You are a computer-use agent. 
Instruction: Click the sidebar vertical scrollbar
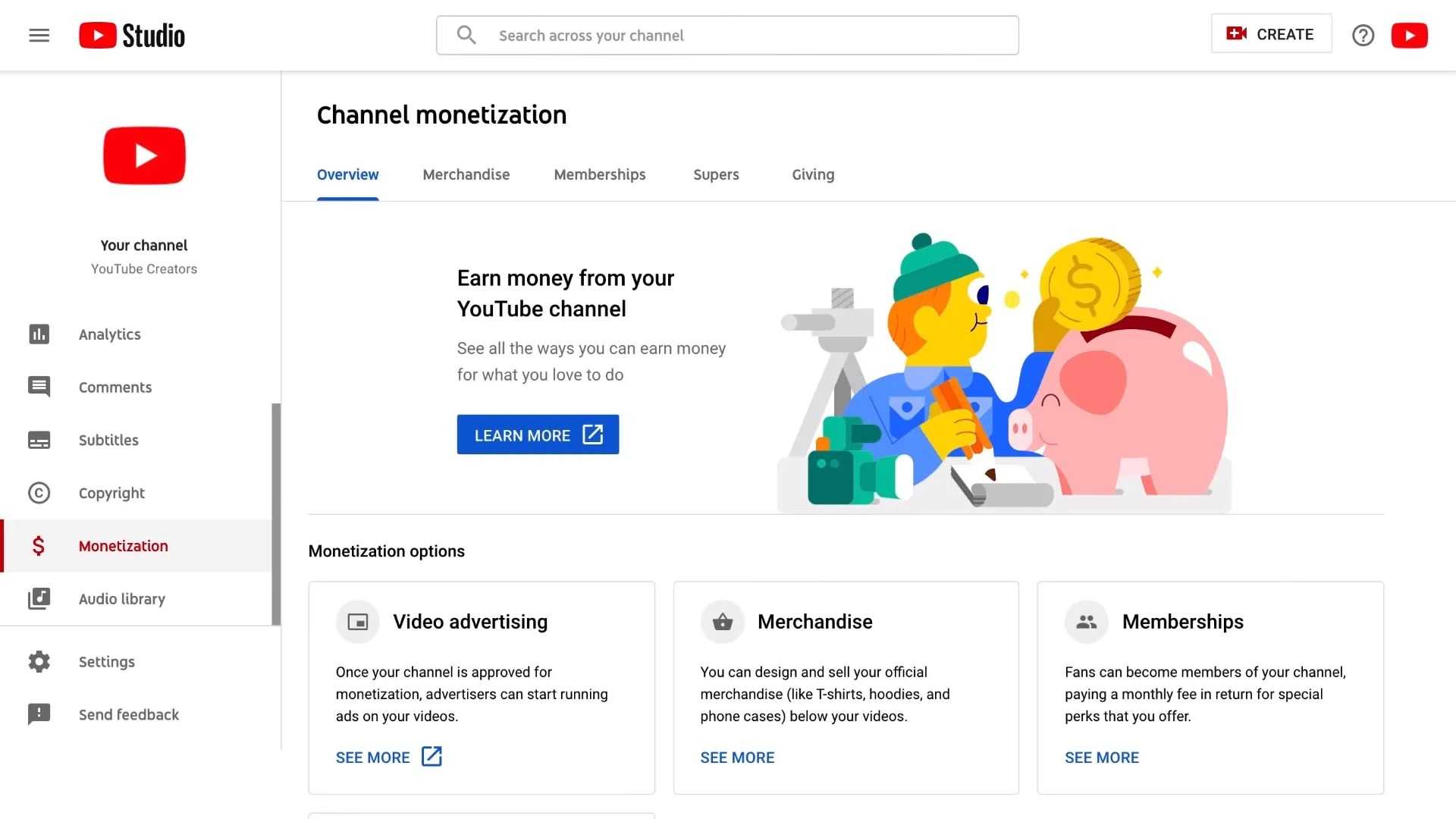(276, 514)
